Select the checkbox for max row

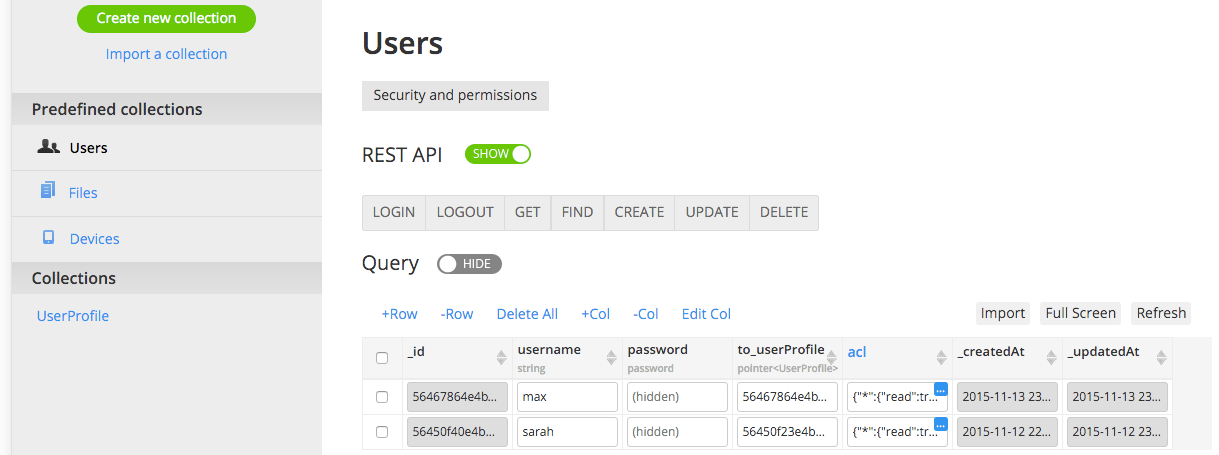(x=381, y=397)
